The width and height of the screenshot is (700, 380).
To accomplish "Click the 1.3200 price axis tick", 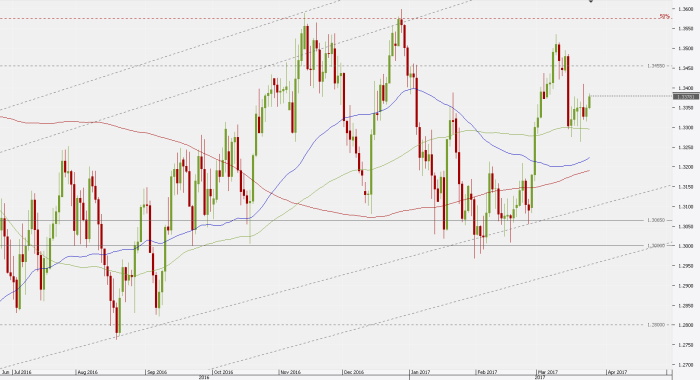I will (x=685, y=167).
